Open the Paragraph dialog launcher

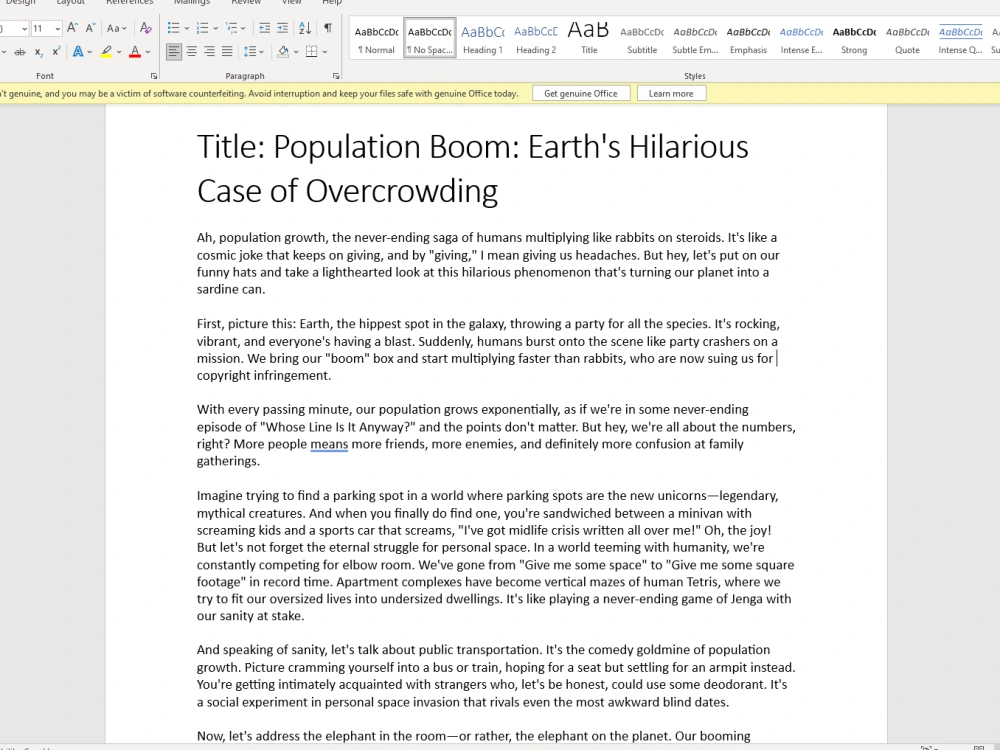tap(336, 76)
